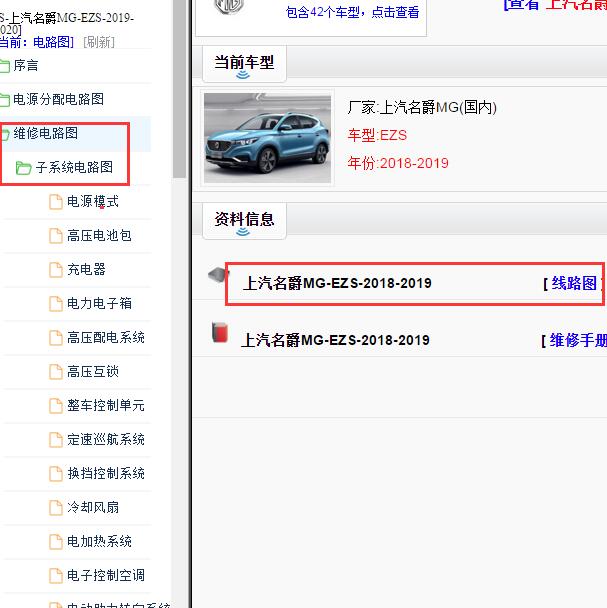
Task: Click the 整车控制单元 page icon
Action: (55, 406)
